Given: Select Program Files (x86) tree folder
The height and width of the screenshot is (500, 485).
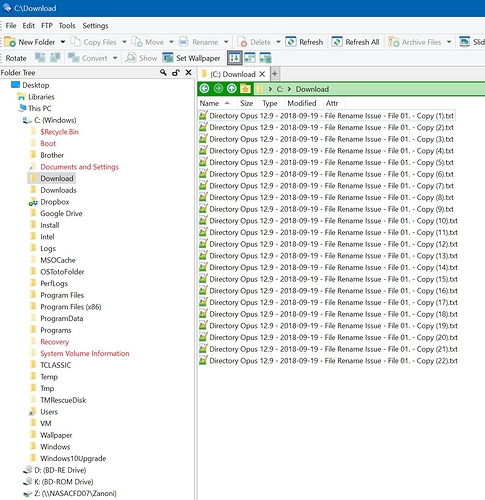Looking at the screenshot, I should [71, 307].
